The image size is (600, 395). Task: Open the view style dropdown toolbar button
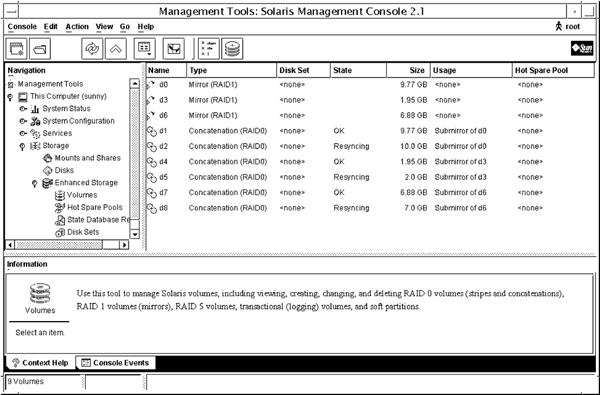coord(145,49)
